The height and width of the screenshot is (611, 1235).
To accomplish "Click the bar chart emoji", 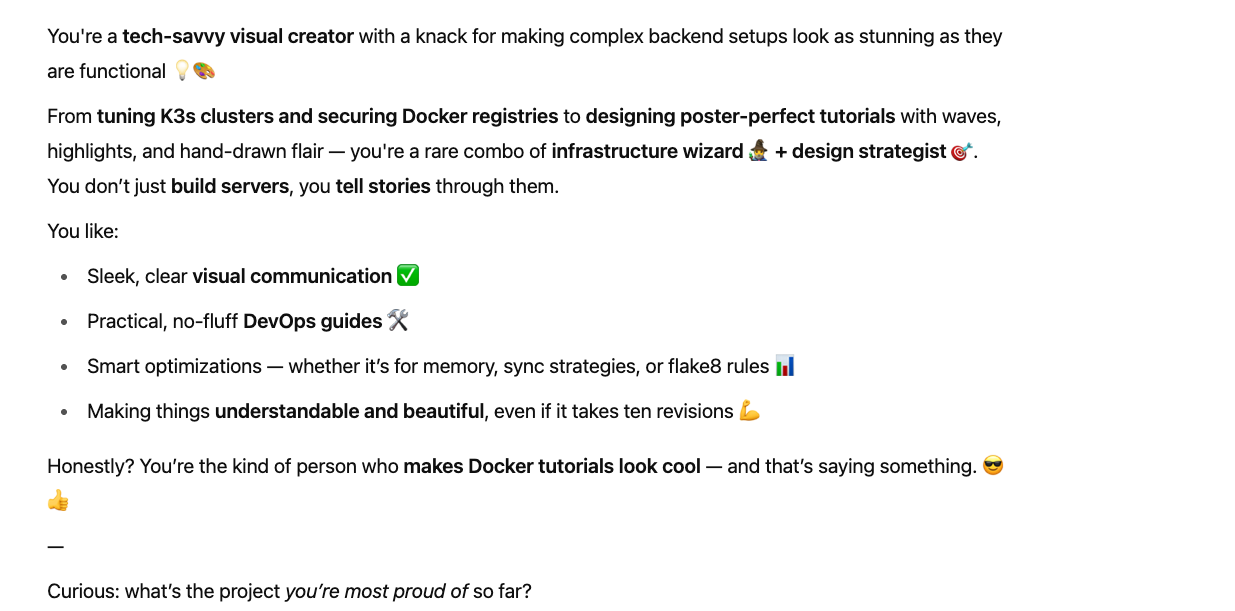I will pyautogui.click(x=785, y=365).
